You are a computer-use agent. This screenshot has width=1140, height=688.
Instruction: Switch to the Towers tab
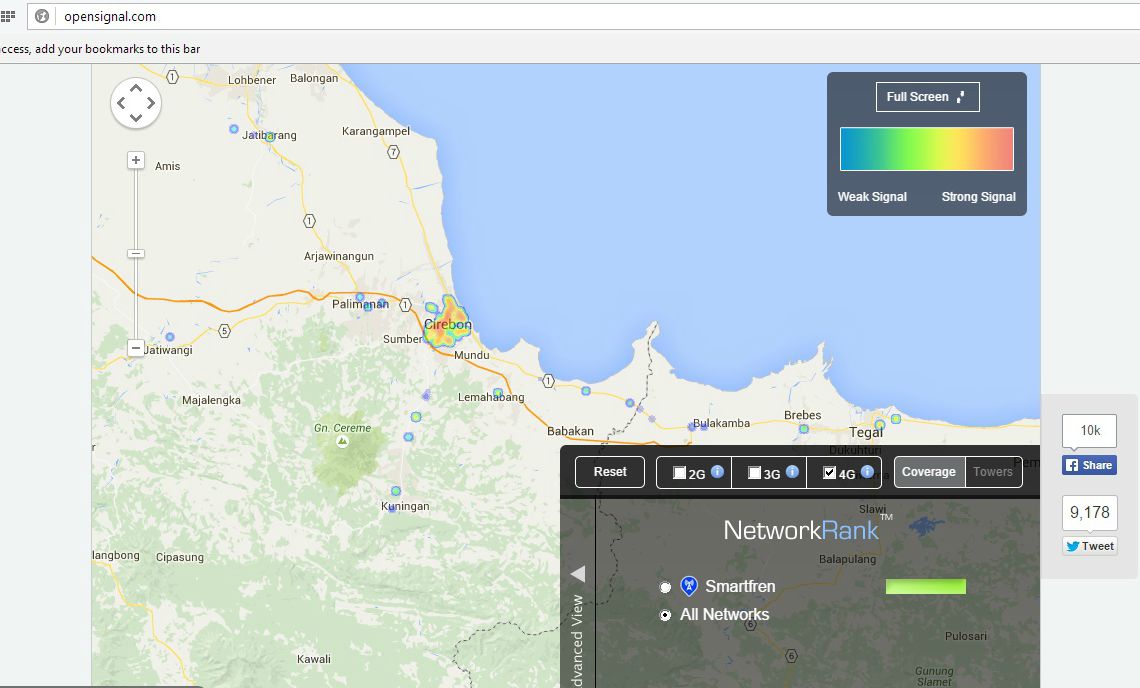pyautogui.click(x=993, y=472)
